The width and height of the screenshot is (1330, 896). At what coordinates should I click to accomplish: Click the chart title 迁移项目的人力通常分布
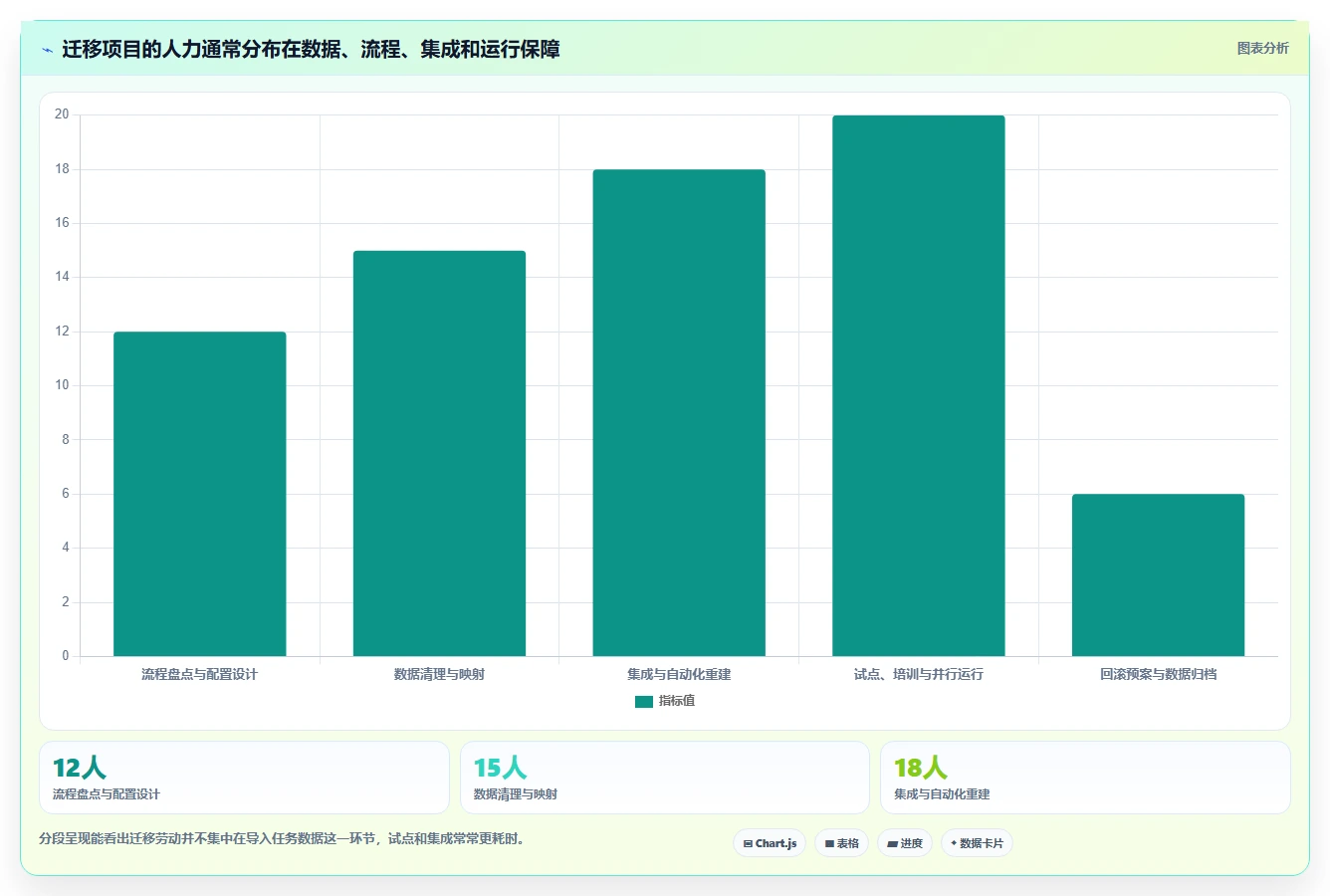click(311, 49)
